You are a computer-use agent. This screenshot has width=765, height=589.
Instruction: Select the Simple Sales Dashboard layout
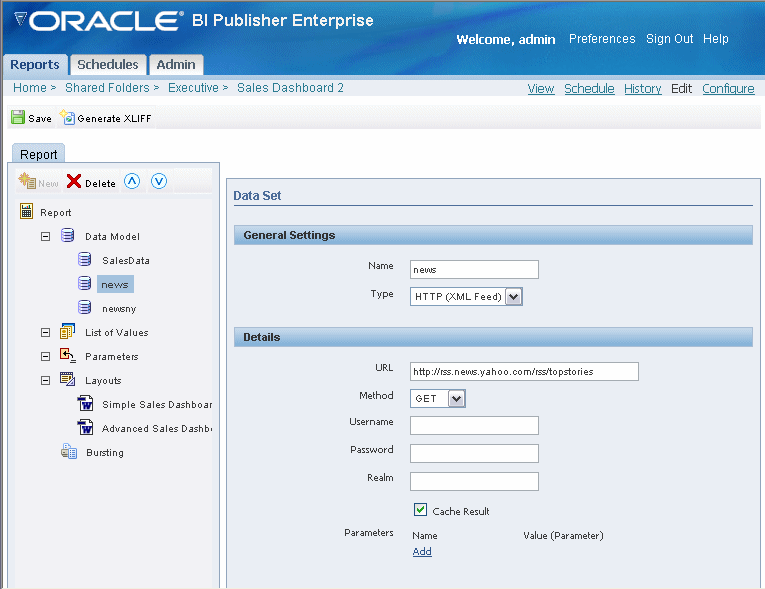157,405
